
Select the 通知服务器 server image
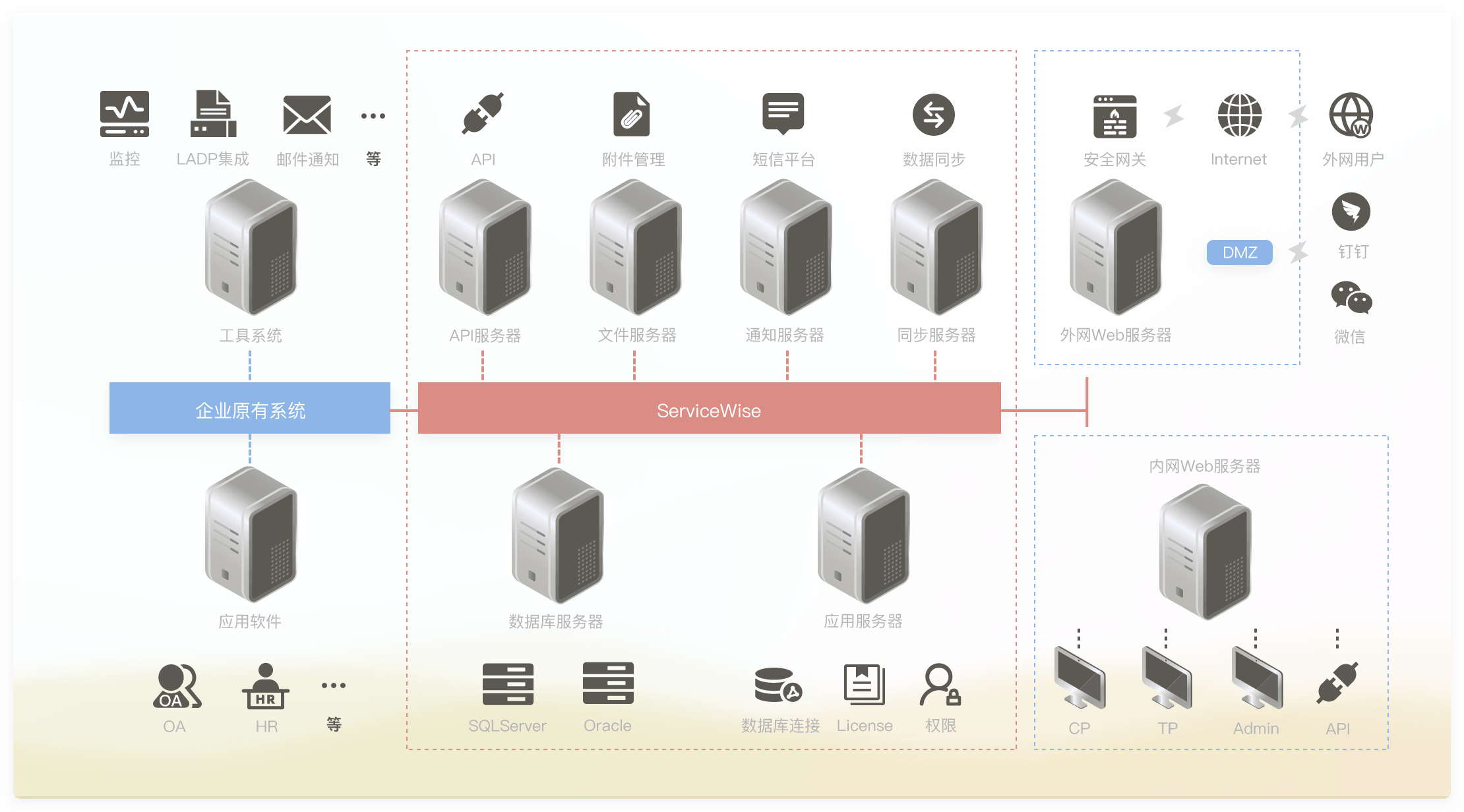[x=786, y=247]
